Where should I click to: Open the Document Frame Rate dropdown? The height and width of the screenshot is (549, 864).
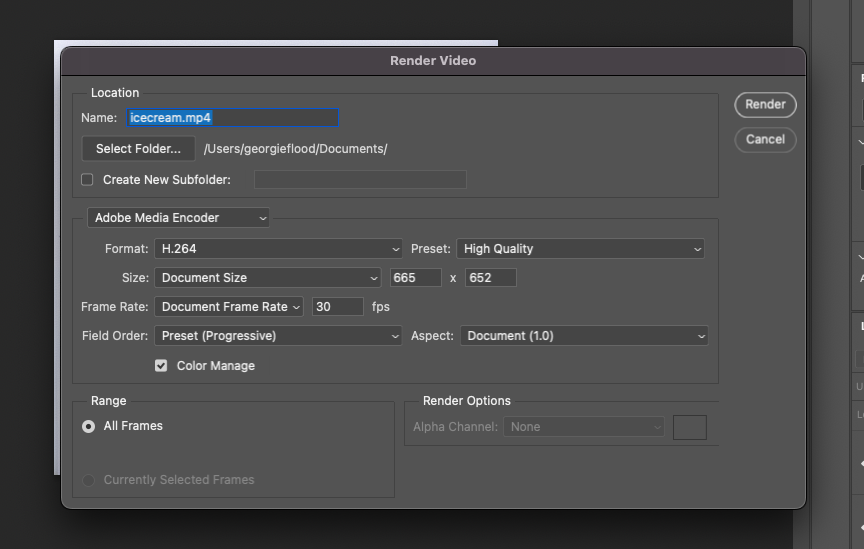(x=229, y=307)
